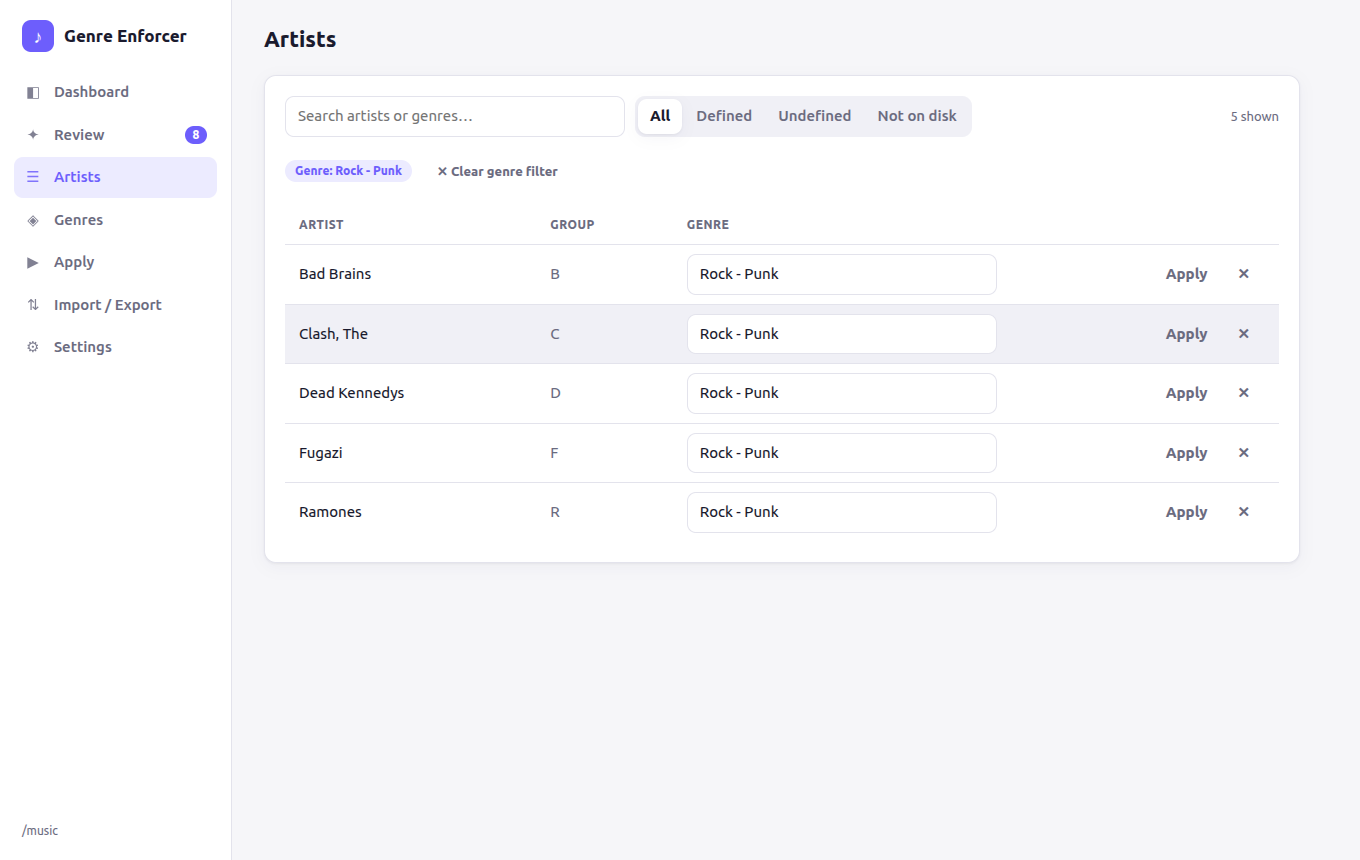Remove Clash, The with its X icon

tap(1244, 334)
